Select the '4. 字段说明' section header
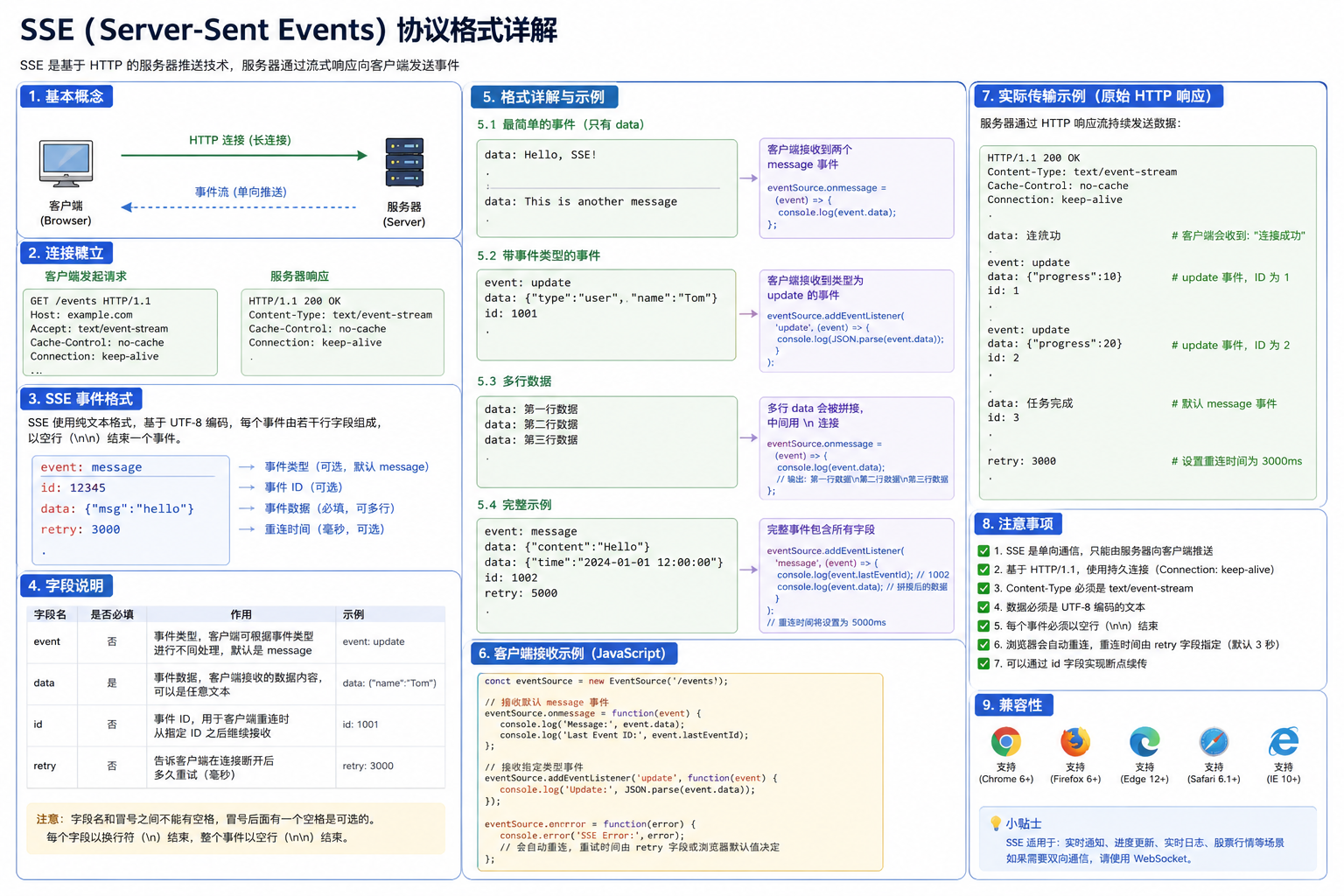Image resolution: width=1344 pixels, height=896 pixels. [66, 586]
